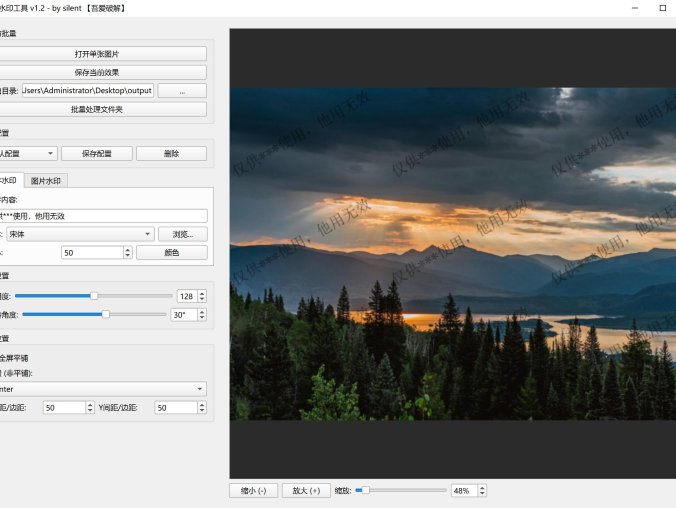The height and width of the screenshot is (508, 676).
Task: Click 浏览... font browse button
Action: 183,234
